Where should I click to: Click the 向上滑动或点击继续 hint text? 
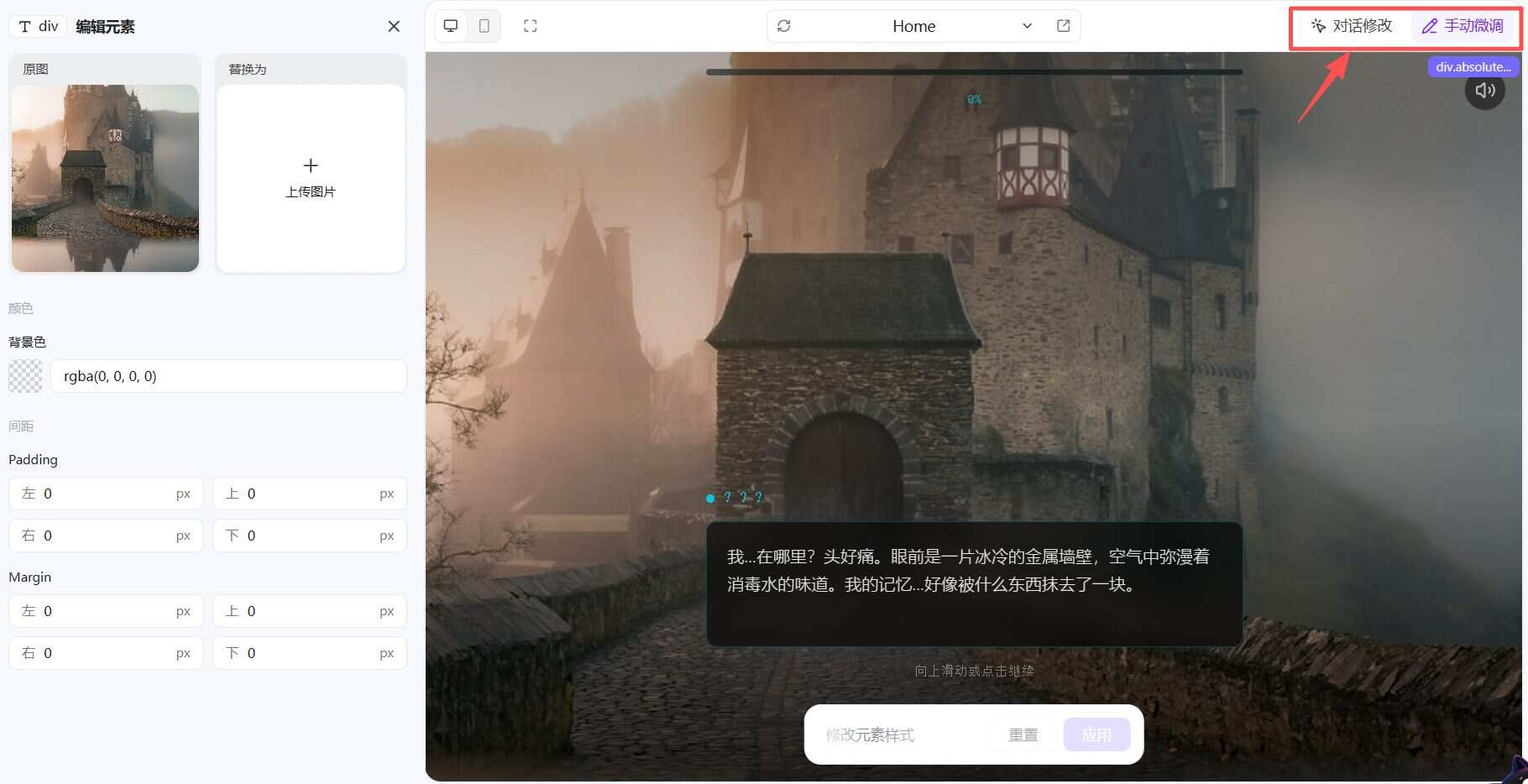click(x=974, y=671)
